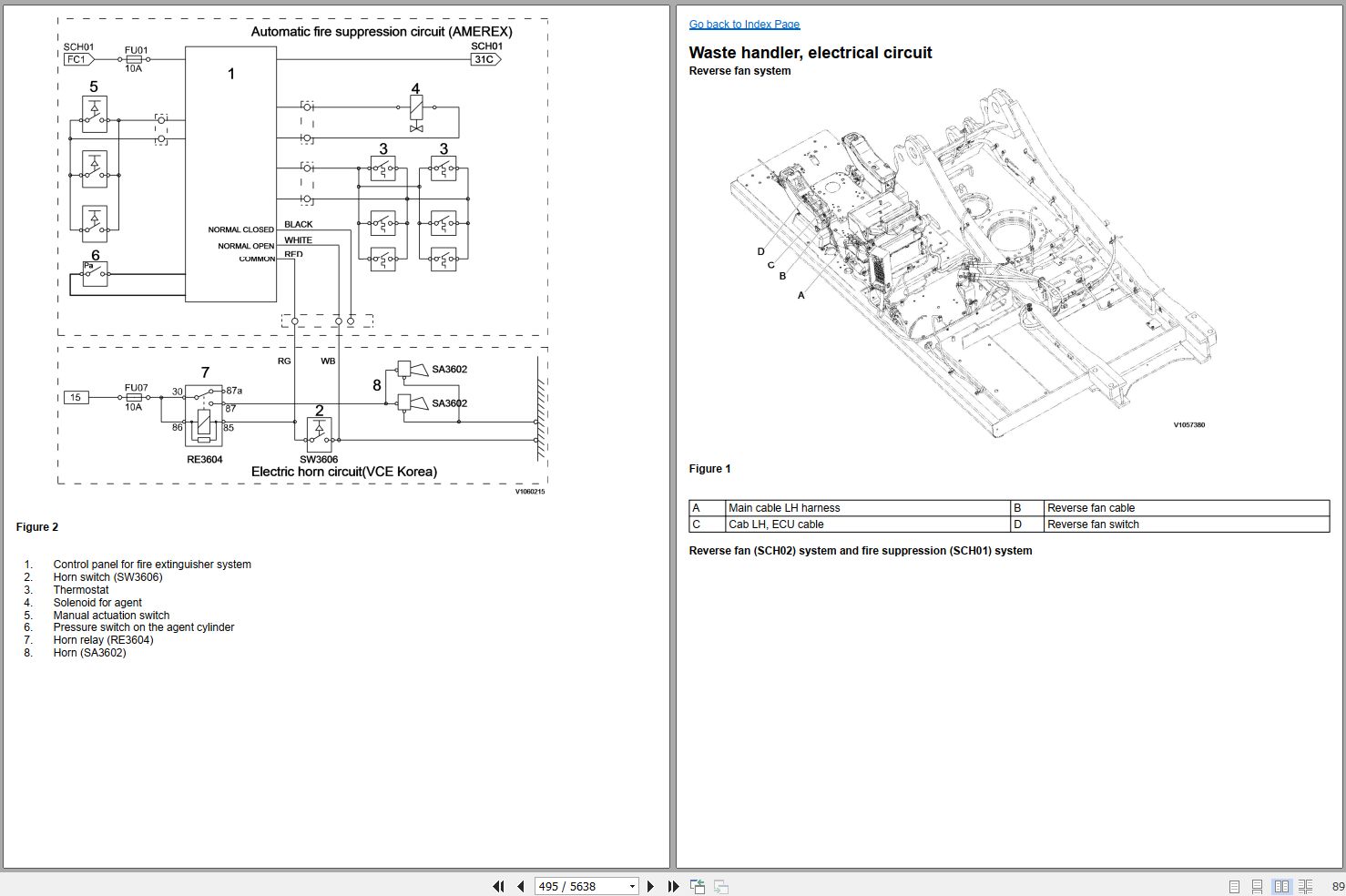
Task: Click the Figure 1 machine frame illustration
Action: (x=973, y=262)
